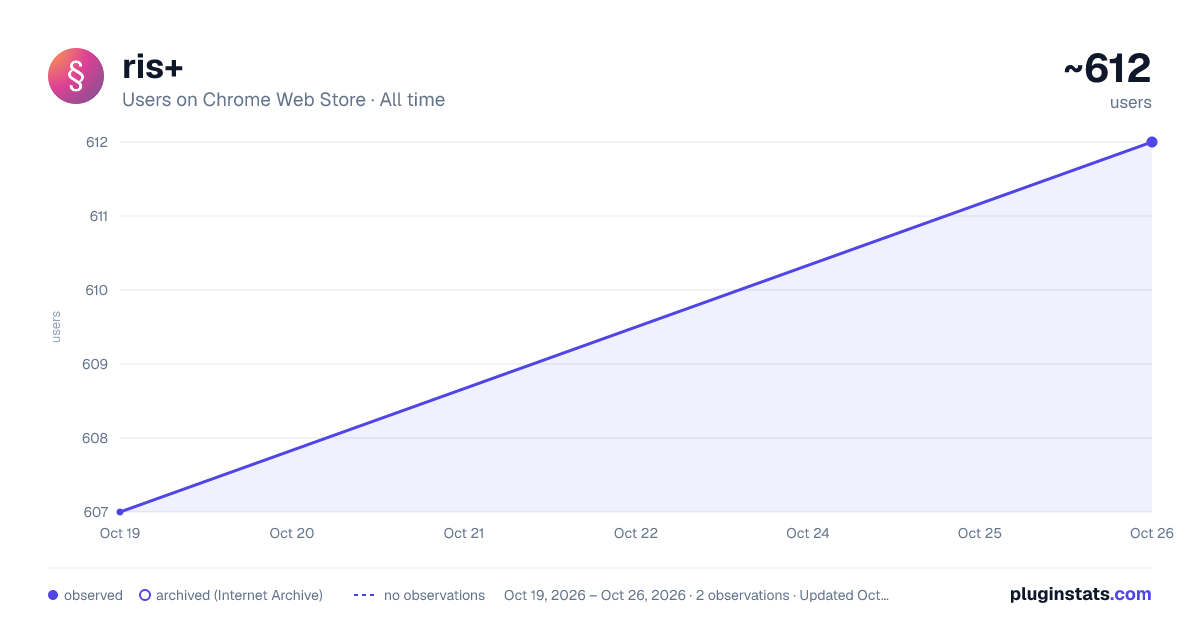Click the y-axis label 607
The width and height of the screenshot is (1200, 630).
(96, 512)
